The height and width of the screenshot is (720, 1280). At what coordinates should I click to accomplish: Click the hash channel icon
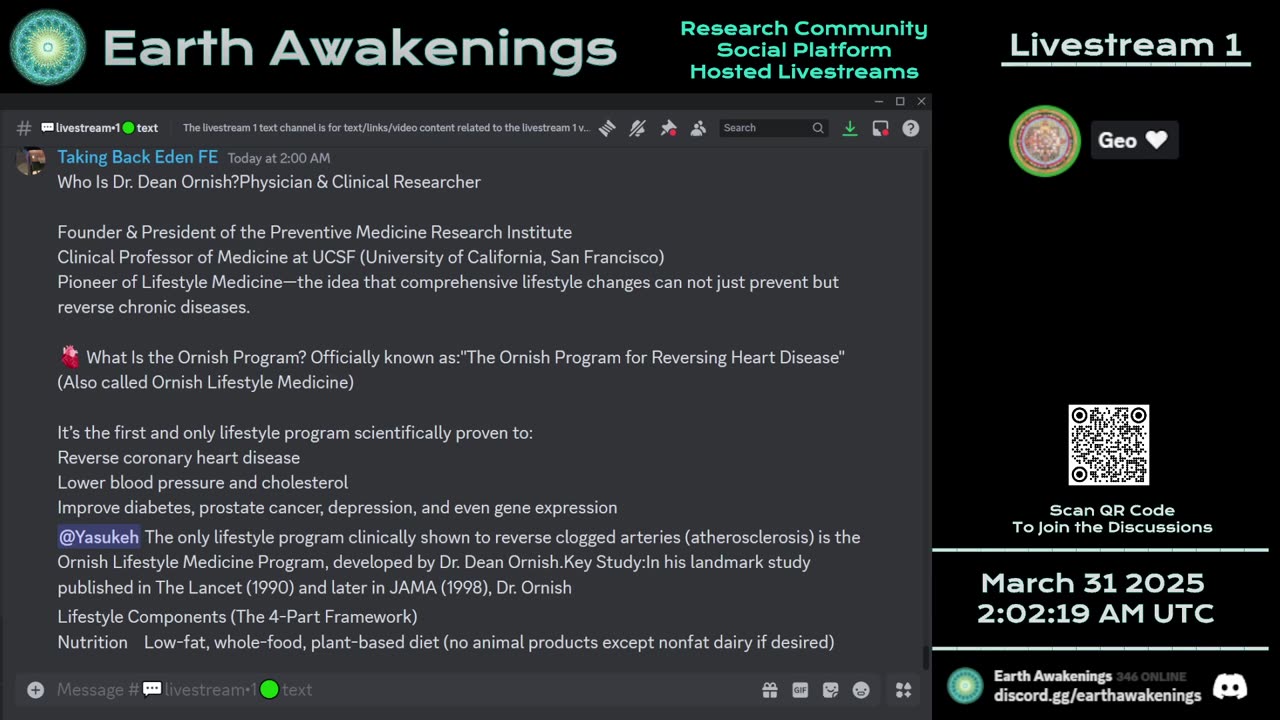pos(24,128)
